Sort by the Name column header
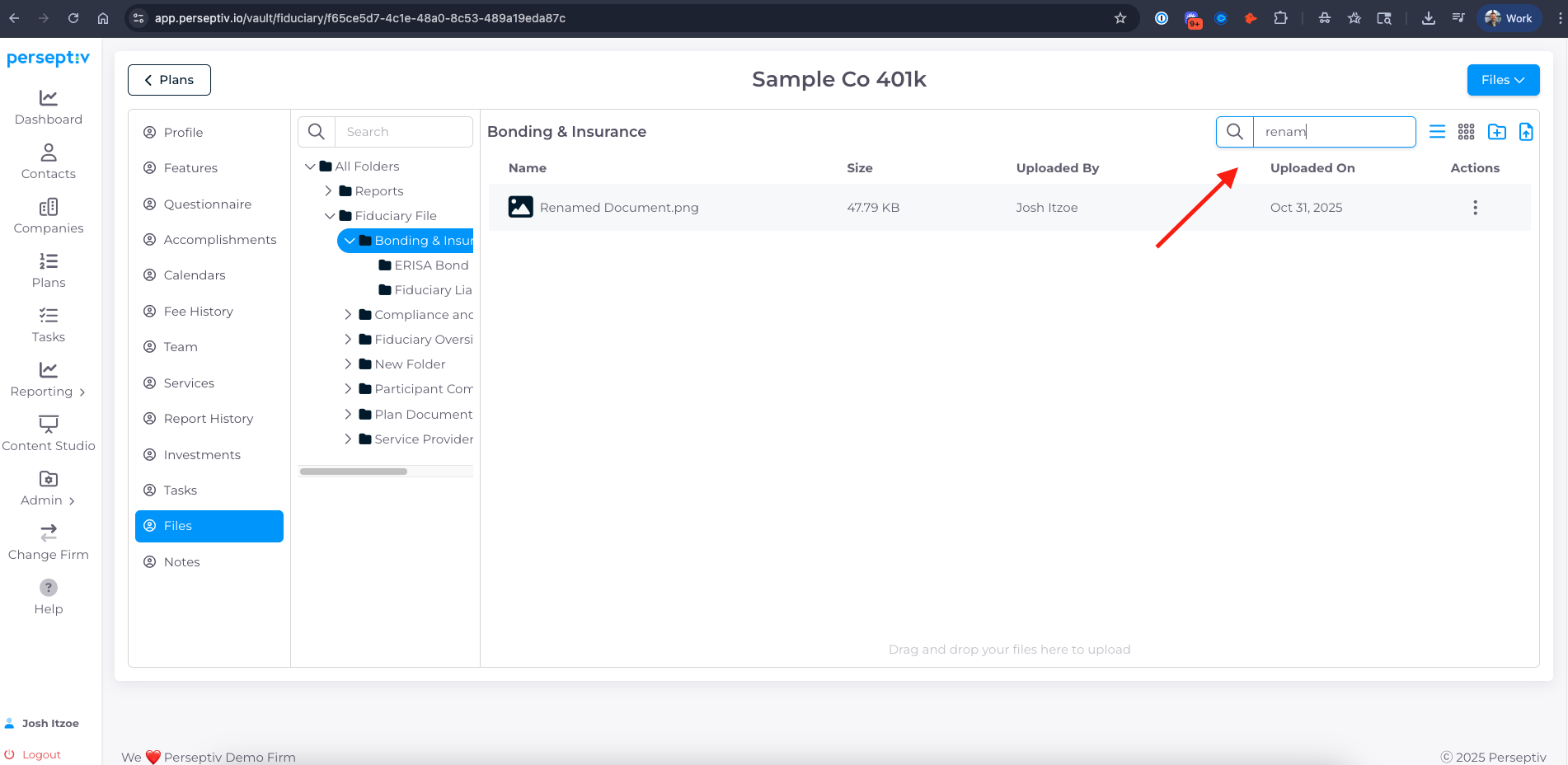Image resolution: width=1568 pixels, height=765 pixels. point(528,168)
